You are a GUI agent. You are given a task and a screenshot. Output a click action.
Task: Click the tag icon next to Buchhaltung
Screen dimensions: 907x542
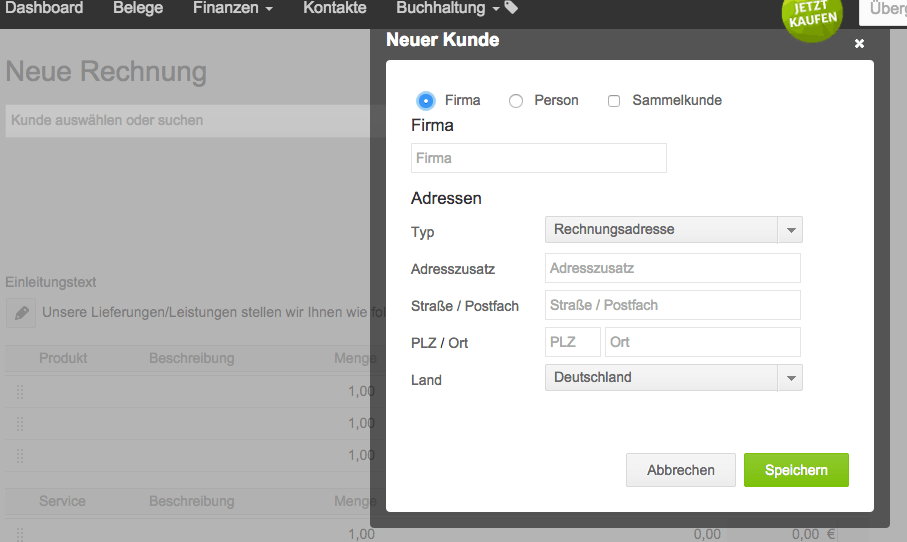pos(512,8)
